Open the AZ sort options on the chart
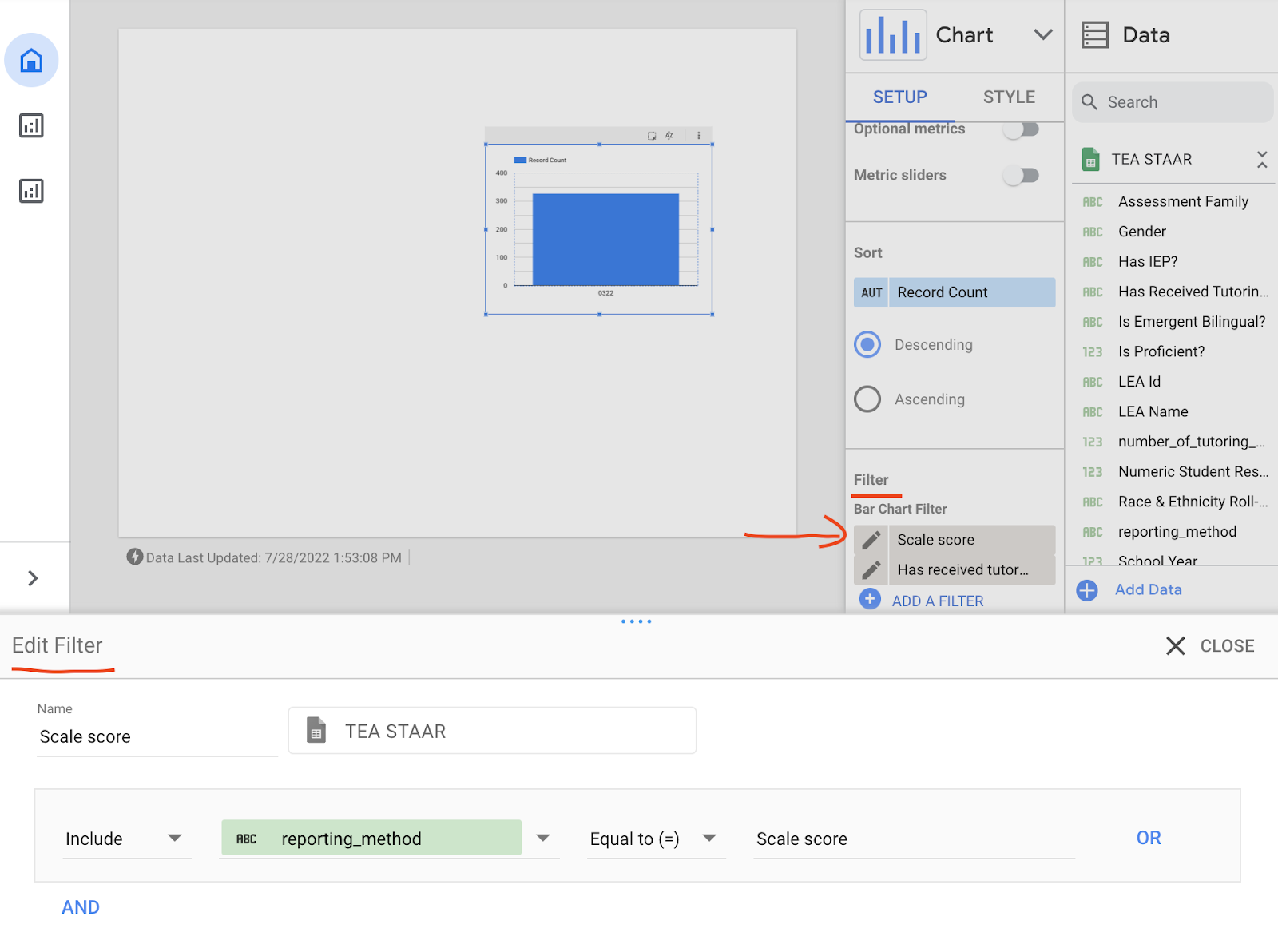 [x=669, y=135]
